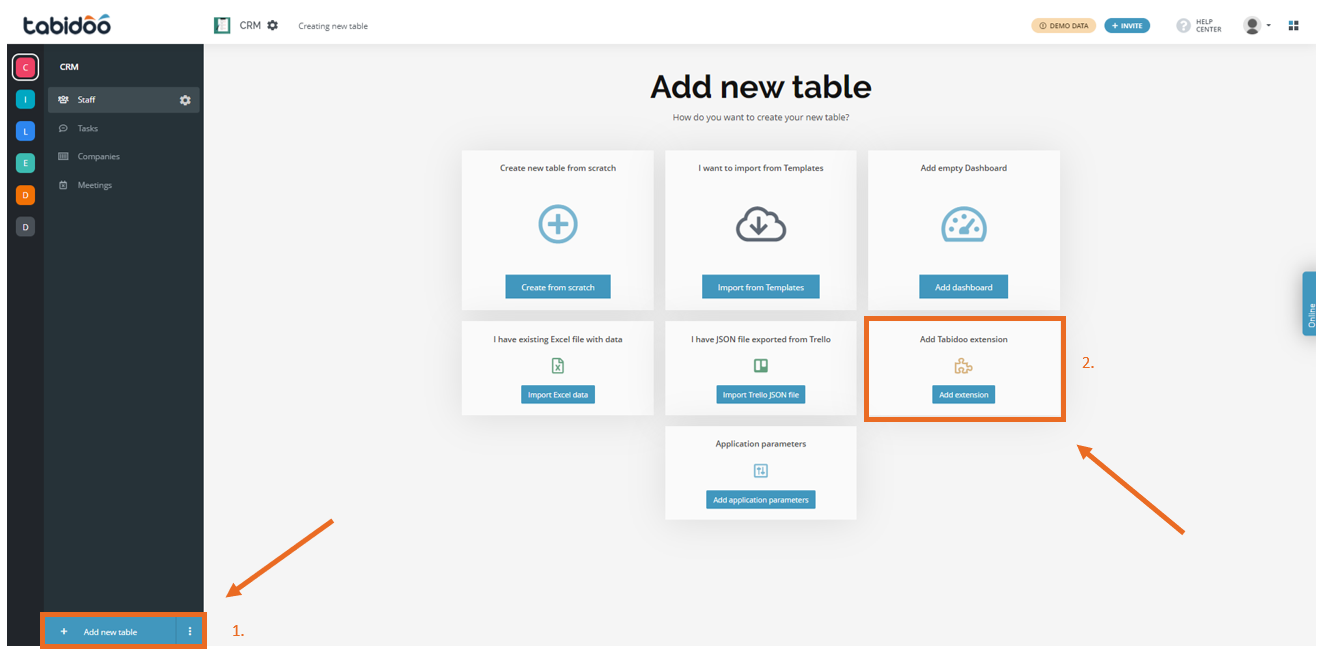The width and height of the screenshot is (1322, 654).
Task: Select the teal I application icon
Action: [x=26, y=99]
